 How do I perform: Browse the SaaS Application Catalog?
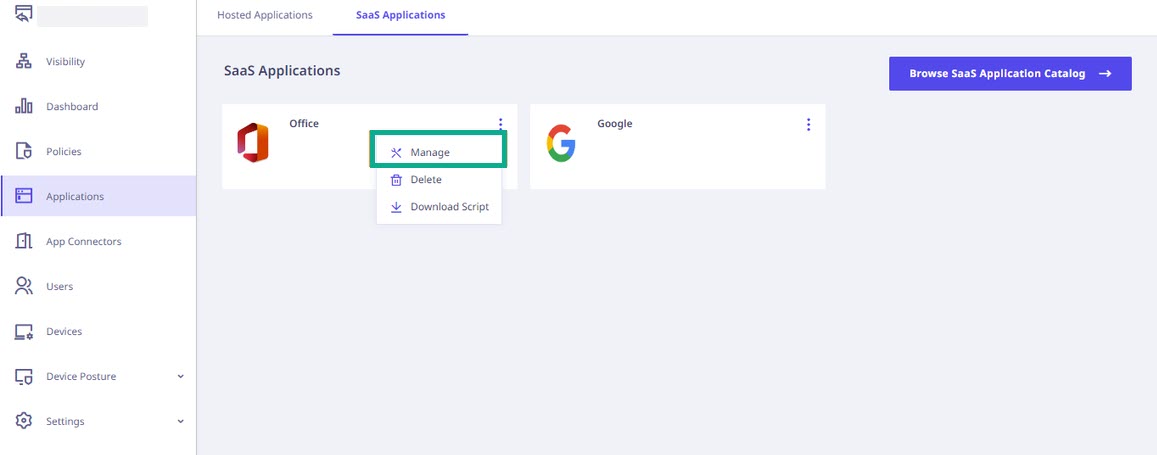pyautogui.click(x=1010, y=74)
